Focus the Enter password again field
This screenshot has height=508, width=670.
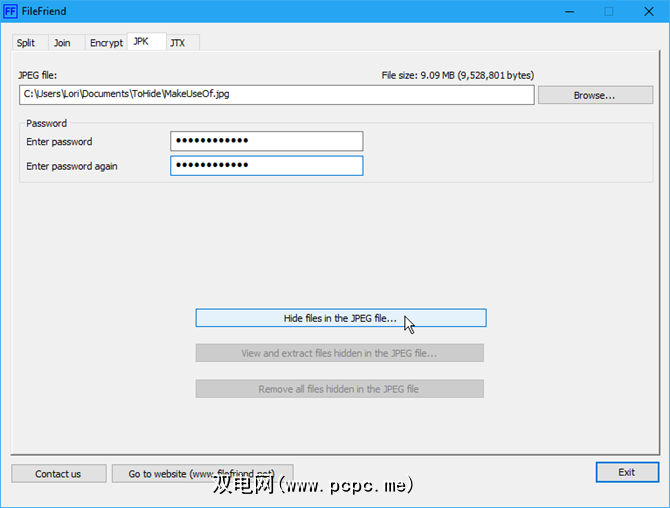267,166
